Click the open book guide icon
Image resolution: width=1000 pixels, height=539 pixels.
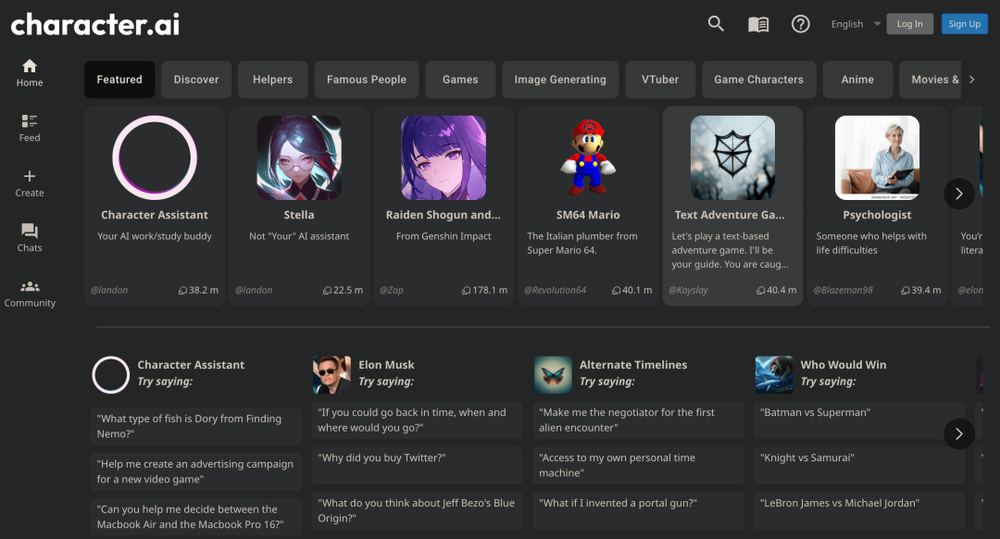tap(759, 24)
